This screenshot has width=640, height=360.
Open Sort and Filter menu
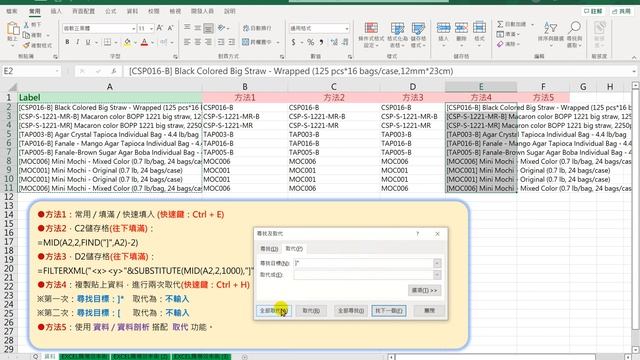pos(550,33)
